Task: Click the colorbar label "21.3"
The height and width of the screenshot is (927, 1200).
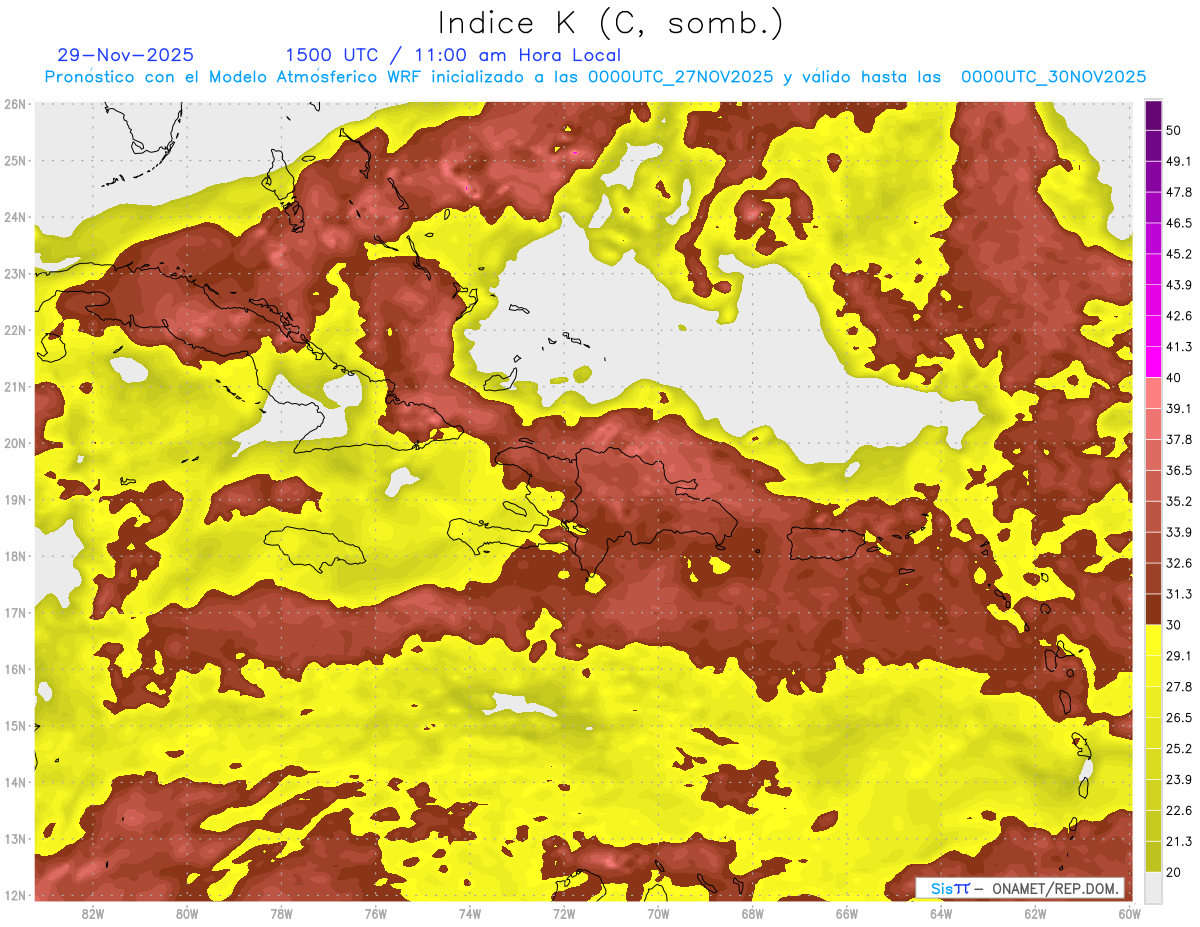Action: [x=1180, y=841]
